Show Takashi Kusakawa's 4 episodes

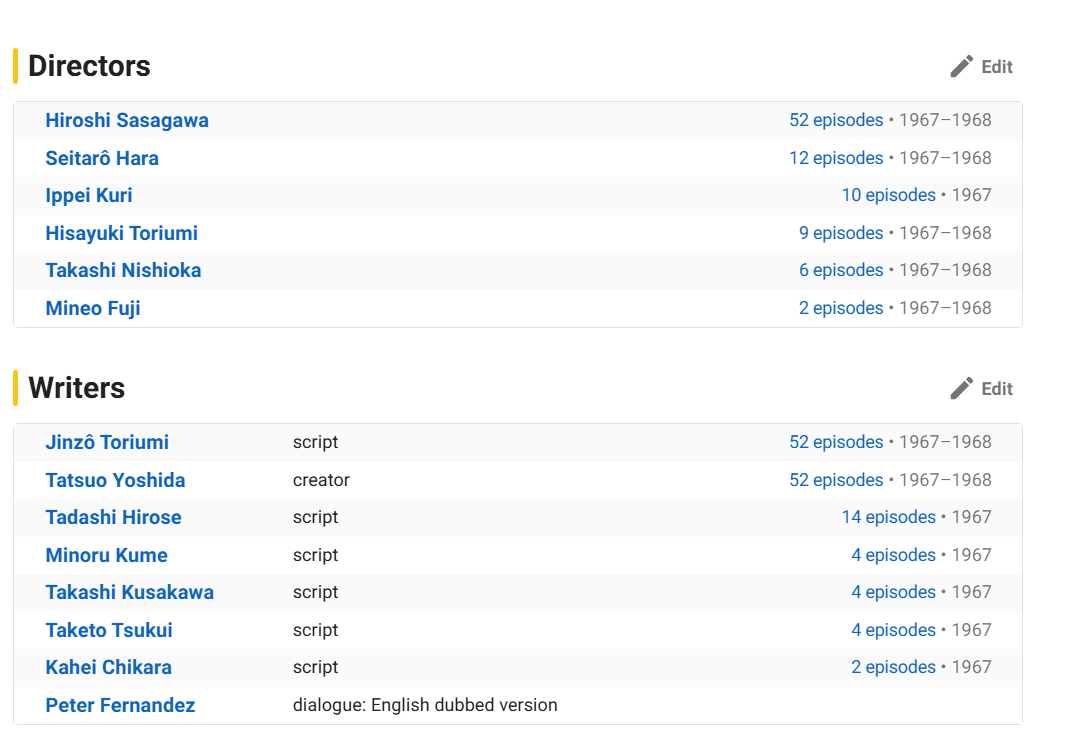pos(894,592)
